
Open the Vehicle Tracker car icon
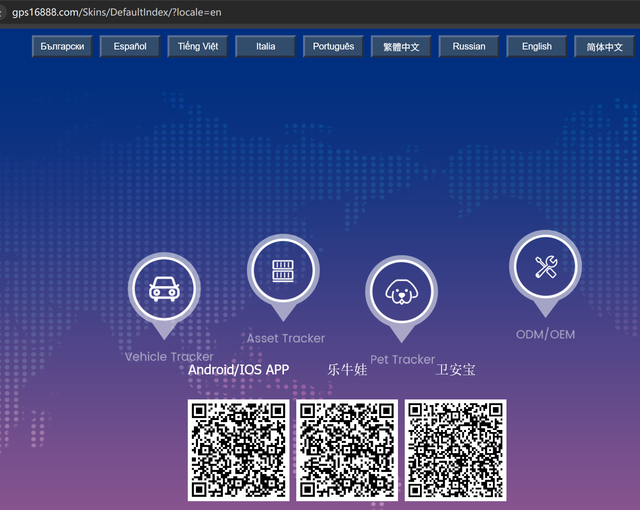click(x=164, y=289)
